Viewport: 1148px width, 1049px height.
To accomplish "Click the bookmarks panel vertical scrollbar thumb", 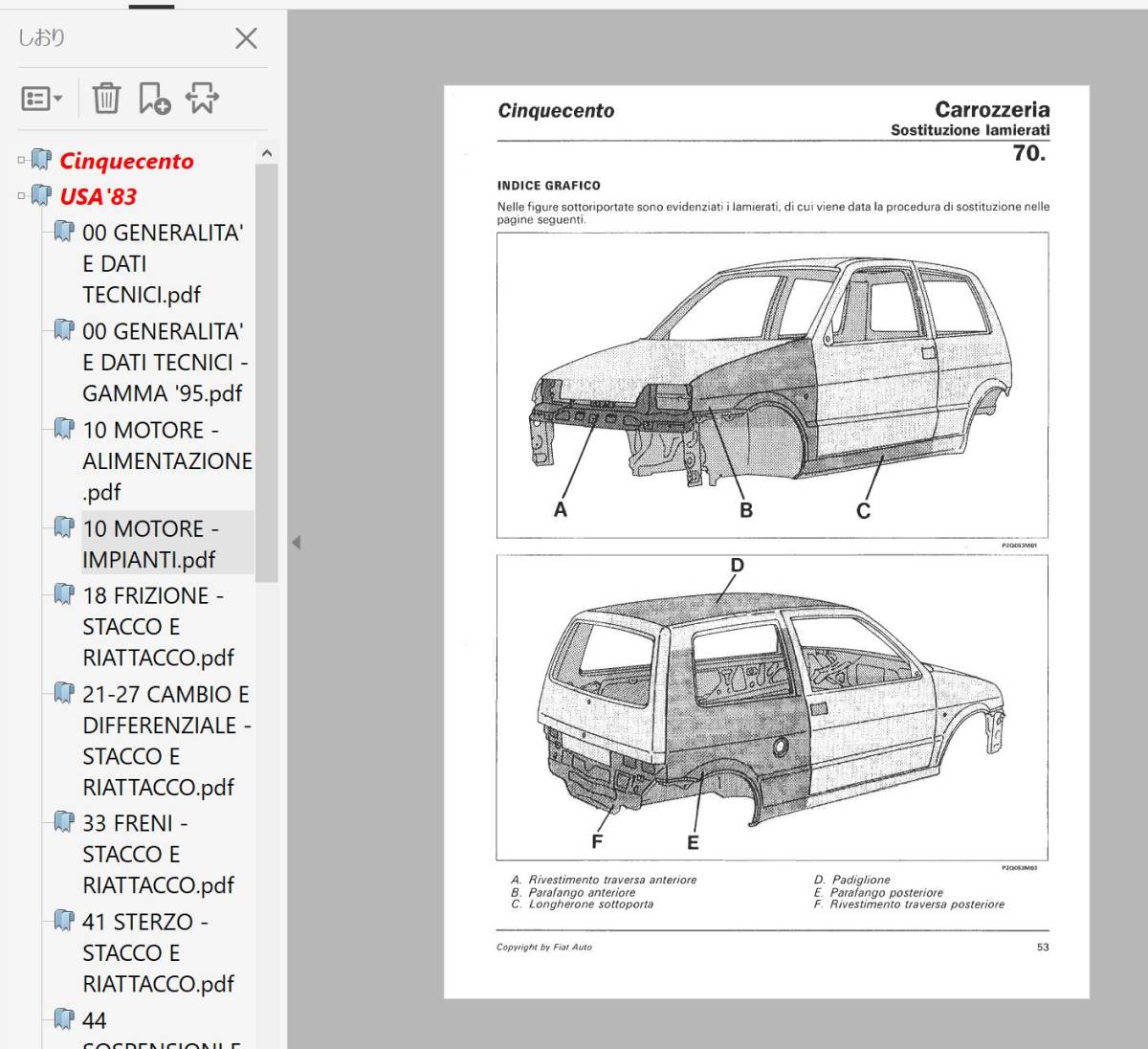I will coord(267,373).
